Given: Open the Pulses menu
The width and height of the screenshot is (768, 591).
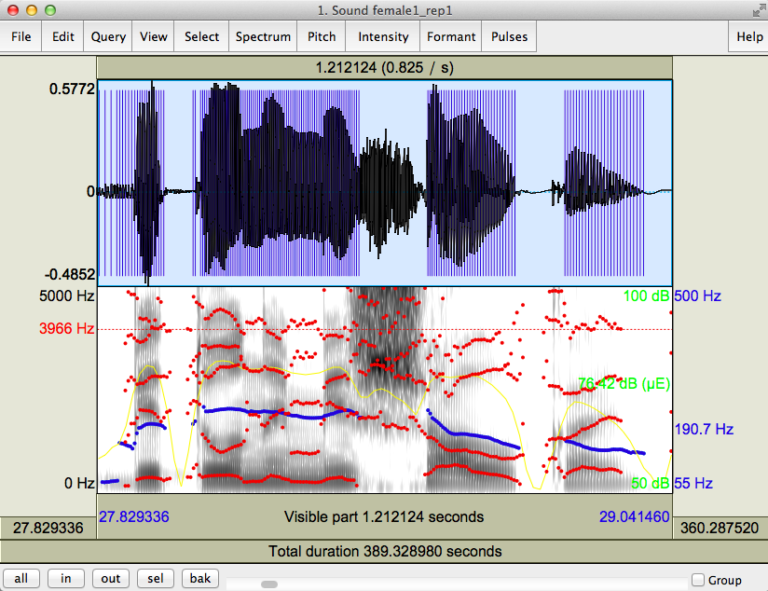Looking at the screenshot, I should click(509, 37).
